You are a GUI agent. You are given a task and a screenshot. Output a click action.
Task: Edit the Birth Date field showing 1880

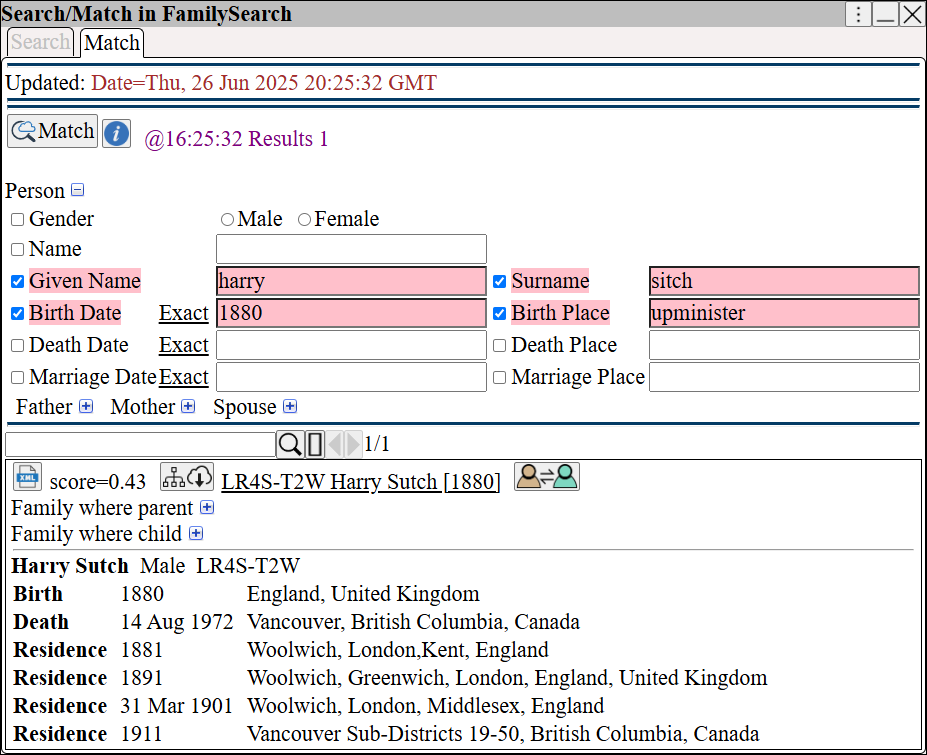[351, 313]
